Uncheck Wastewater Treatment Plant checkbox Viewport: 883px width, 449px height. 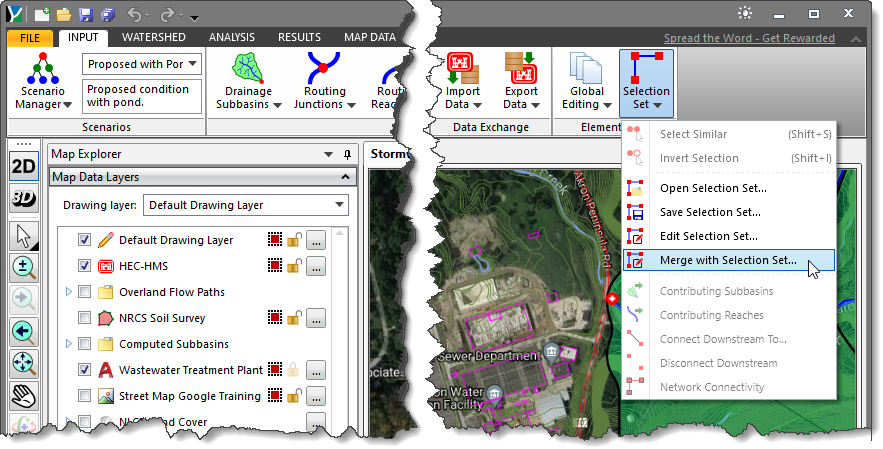84,370
